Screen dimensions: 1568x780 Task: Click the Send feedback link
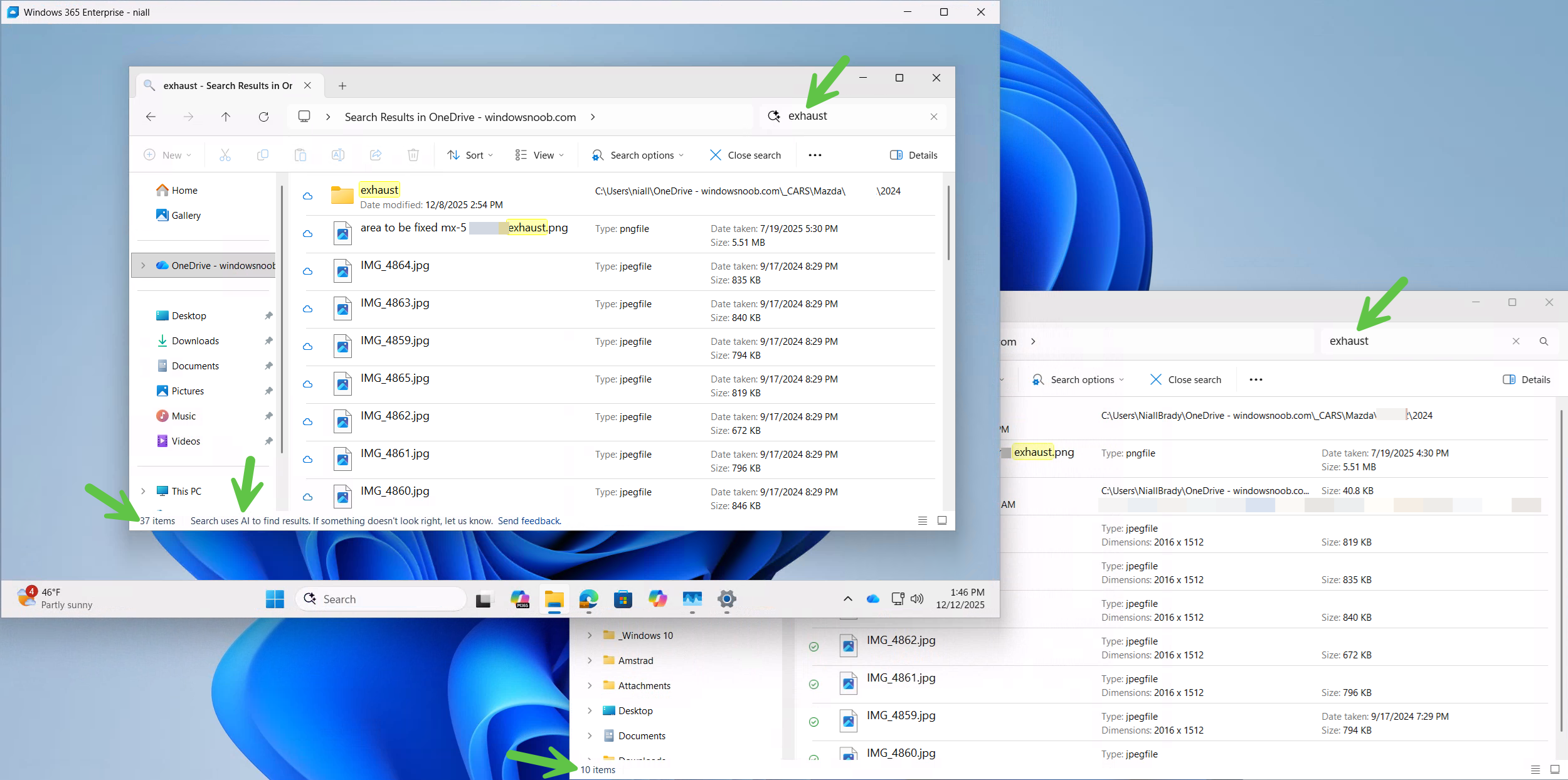click(x=529, y=520)
